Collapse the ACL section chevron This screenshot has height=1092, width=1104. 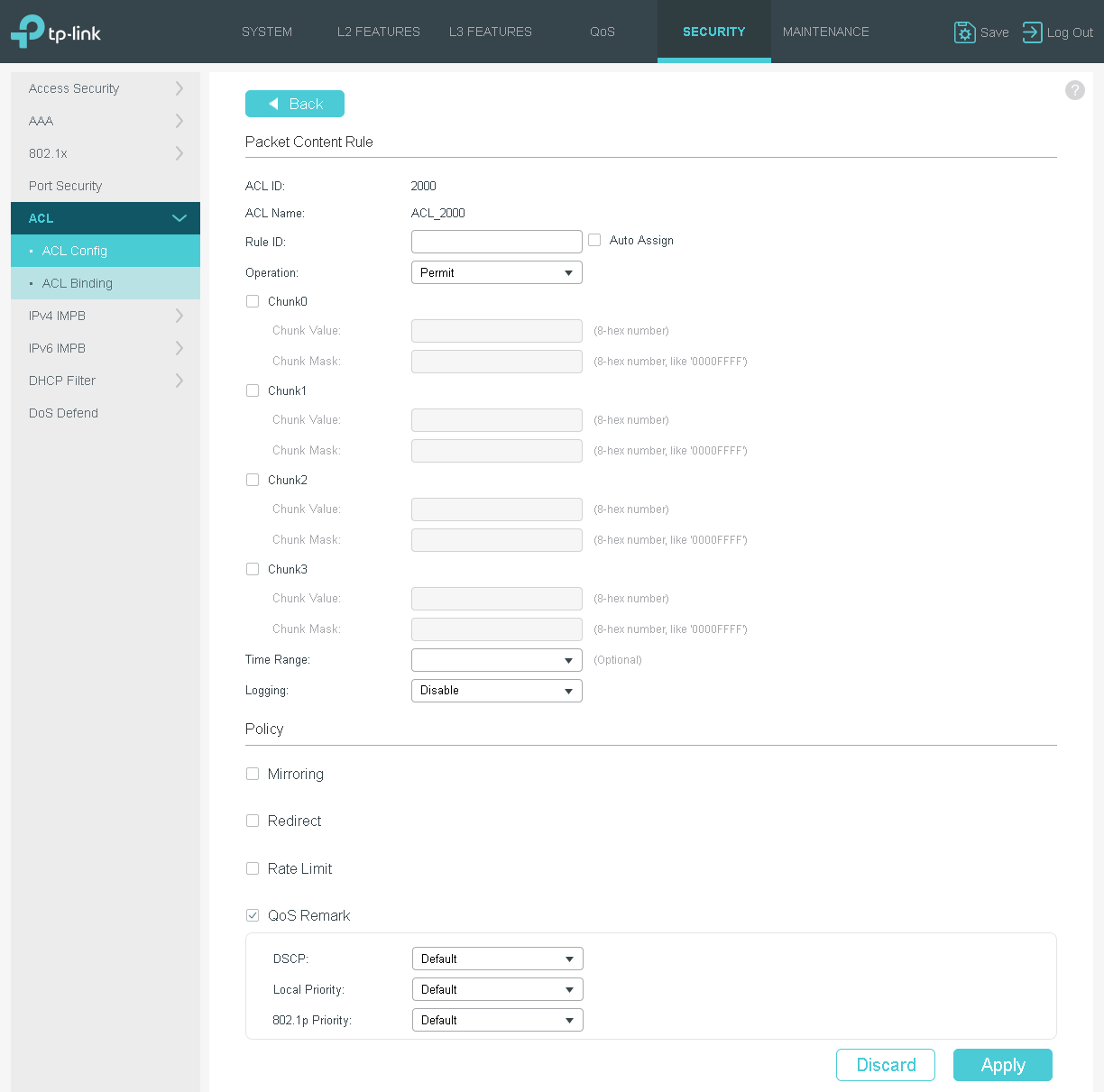coord(179,218)
